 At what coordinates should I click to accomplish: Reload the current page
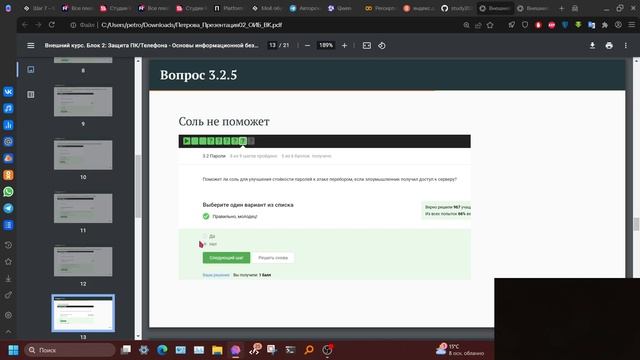(x=51, y=25)
